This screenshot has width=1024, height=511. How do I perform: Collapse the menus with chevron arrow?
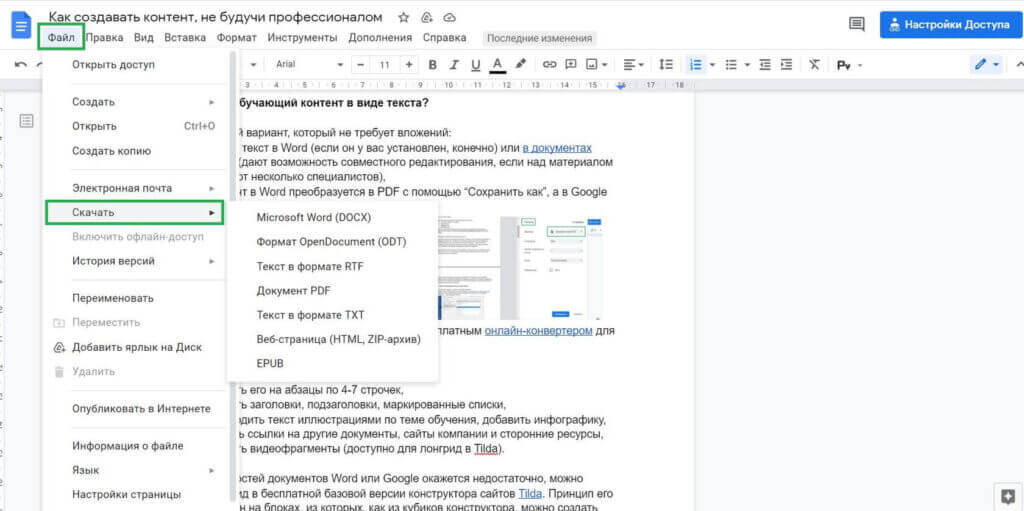point(1018,65)
